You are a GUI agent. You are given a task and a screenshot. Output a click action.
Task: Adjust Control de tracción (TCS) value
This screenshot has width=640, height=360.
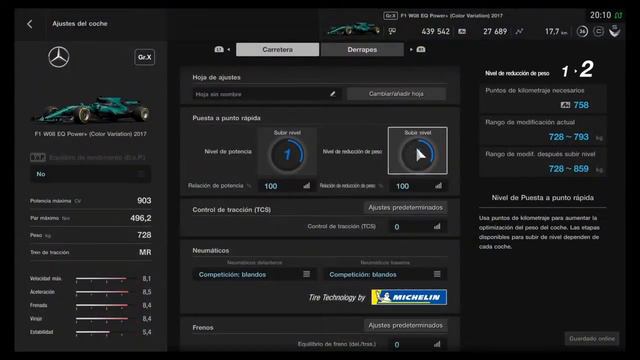pyautogui.click(x=418, y=227)
